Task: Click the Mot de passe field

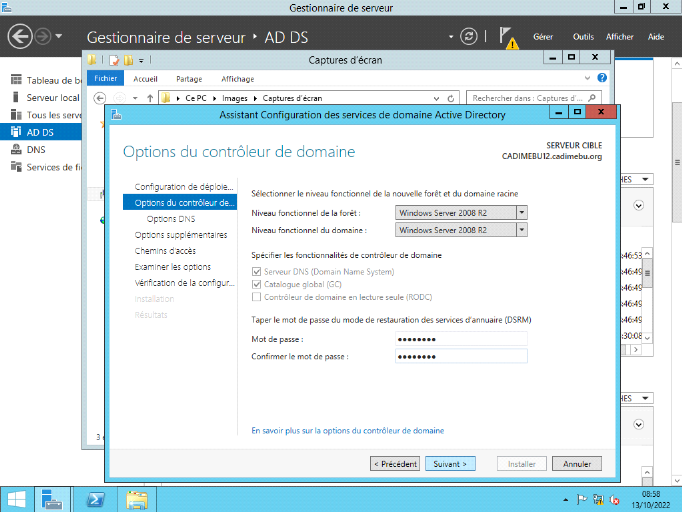Action: pyautogui.click(x=461, y=339)
